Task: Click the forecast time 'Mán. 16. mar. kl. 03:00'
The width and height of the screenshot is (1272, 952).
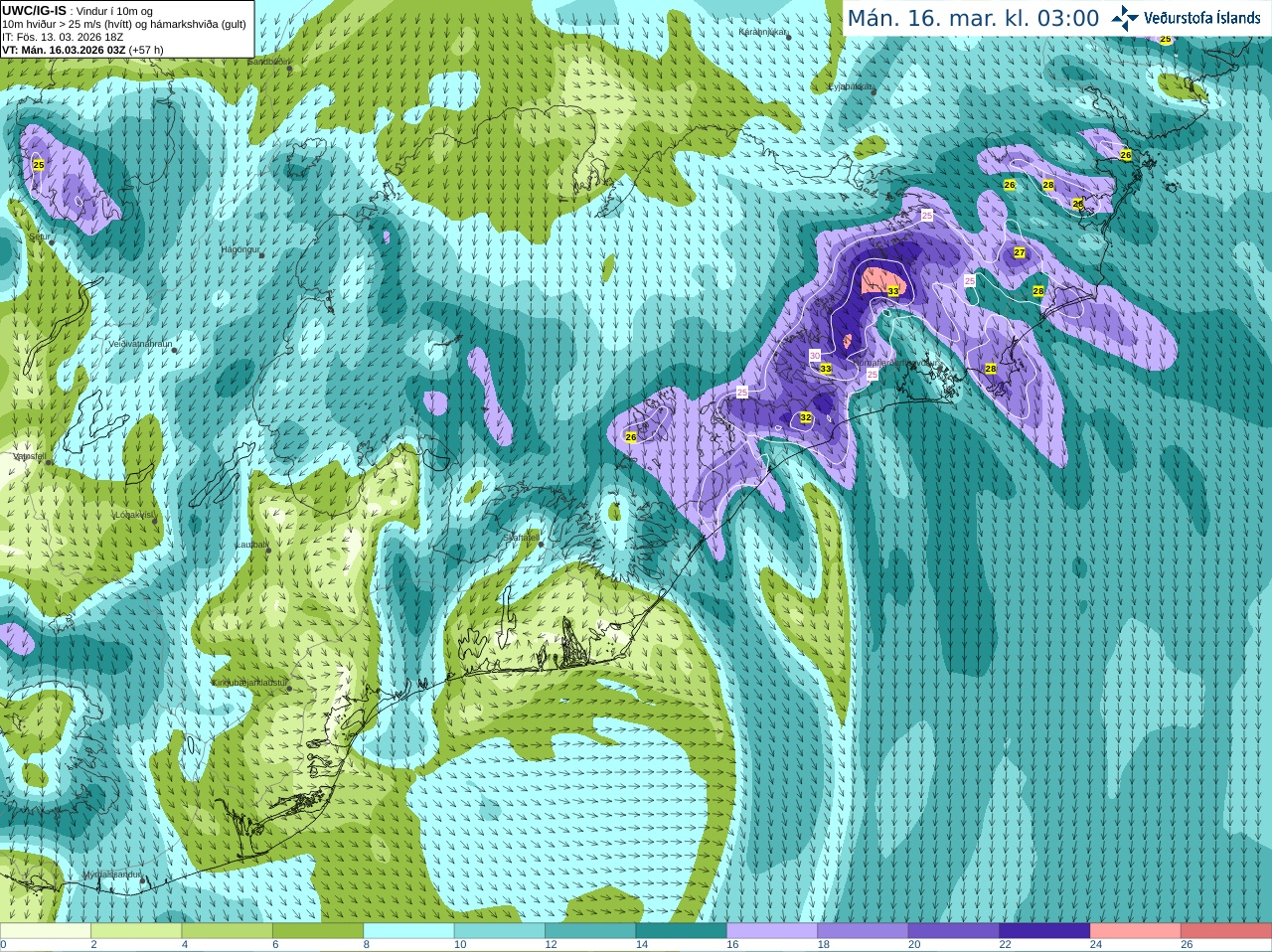Action: (973, 19)
